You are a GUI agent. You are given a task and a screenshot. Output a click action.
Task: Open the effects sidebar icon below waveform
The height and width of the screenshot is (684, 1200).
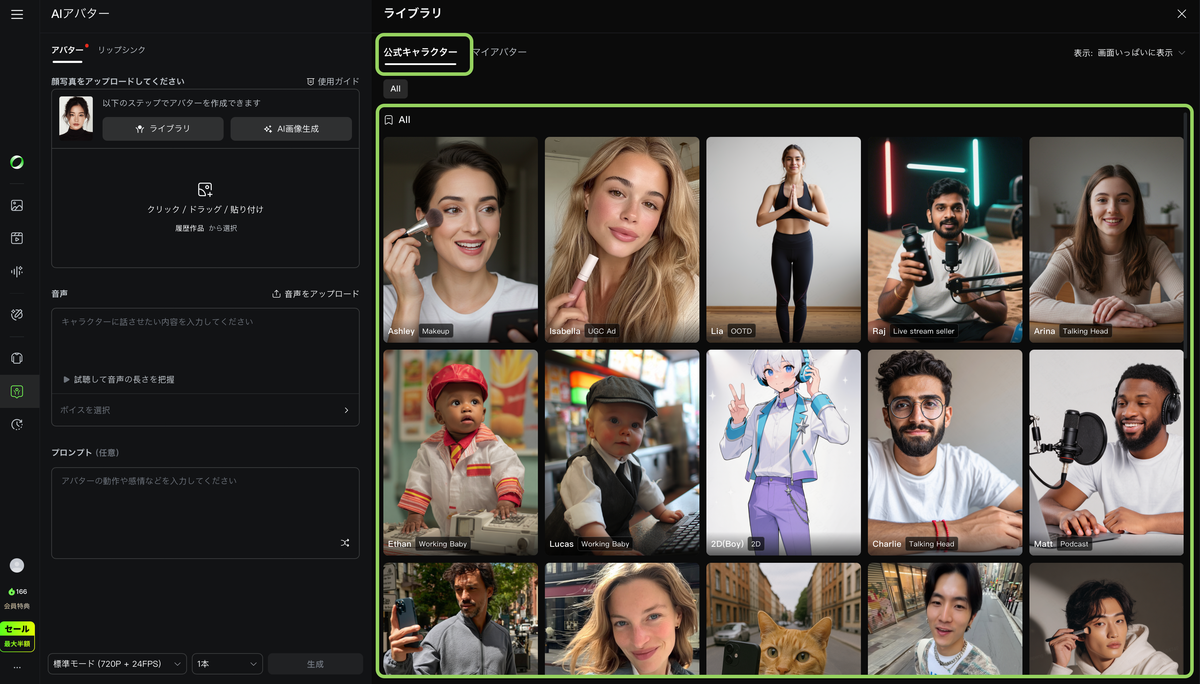(17, 314)
